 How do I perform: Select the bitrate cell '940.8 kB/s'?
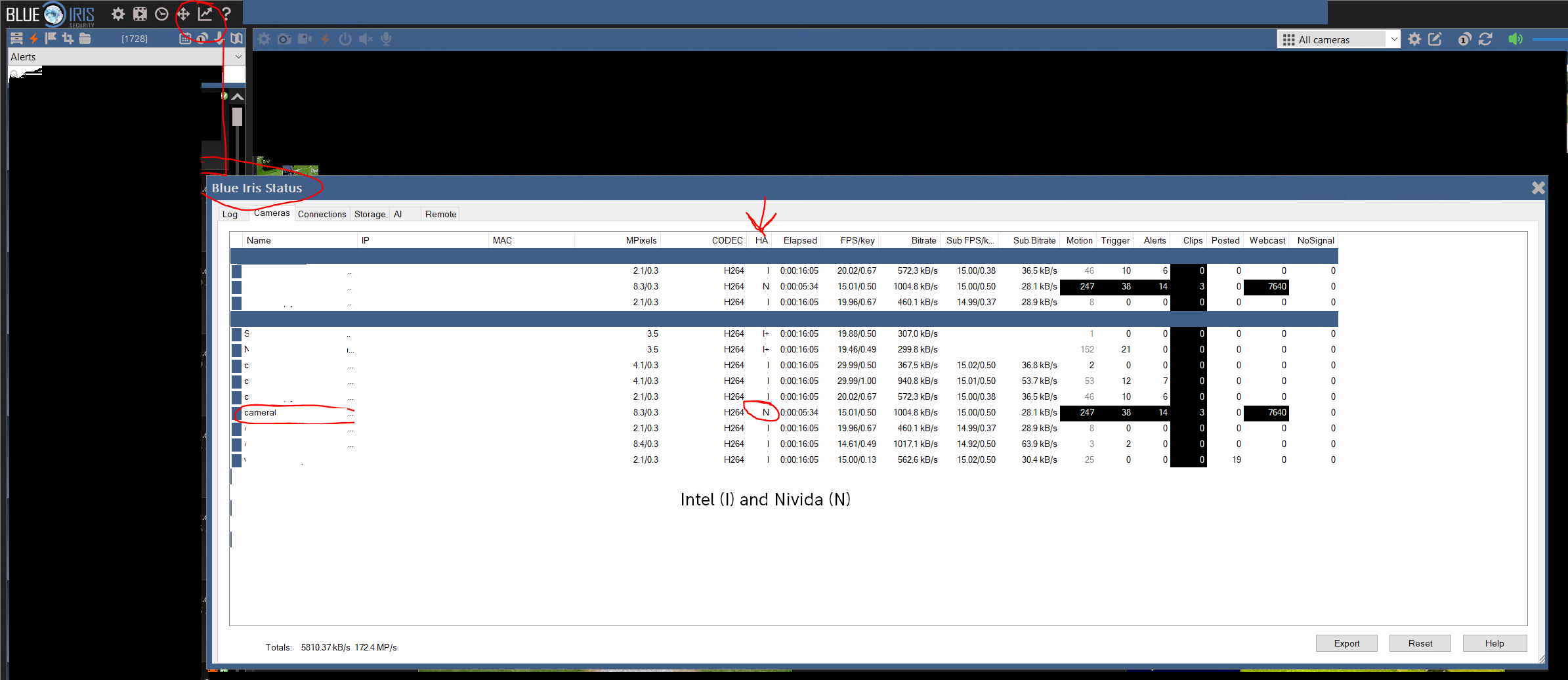(917, 381)
